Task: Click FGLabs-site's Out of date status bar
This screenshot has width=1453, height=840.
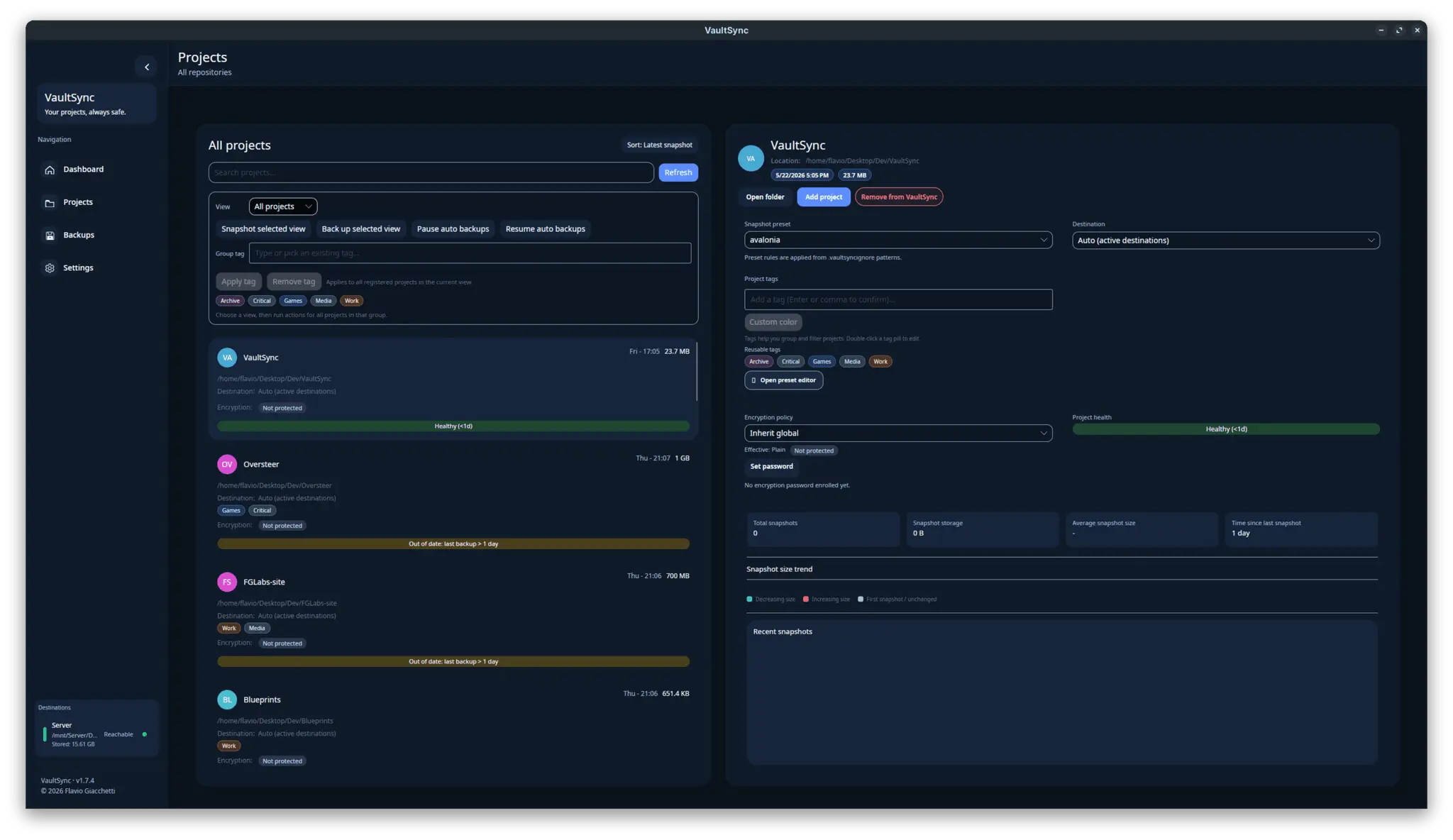Action: [x=453, y=662]
